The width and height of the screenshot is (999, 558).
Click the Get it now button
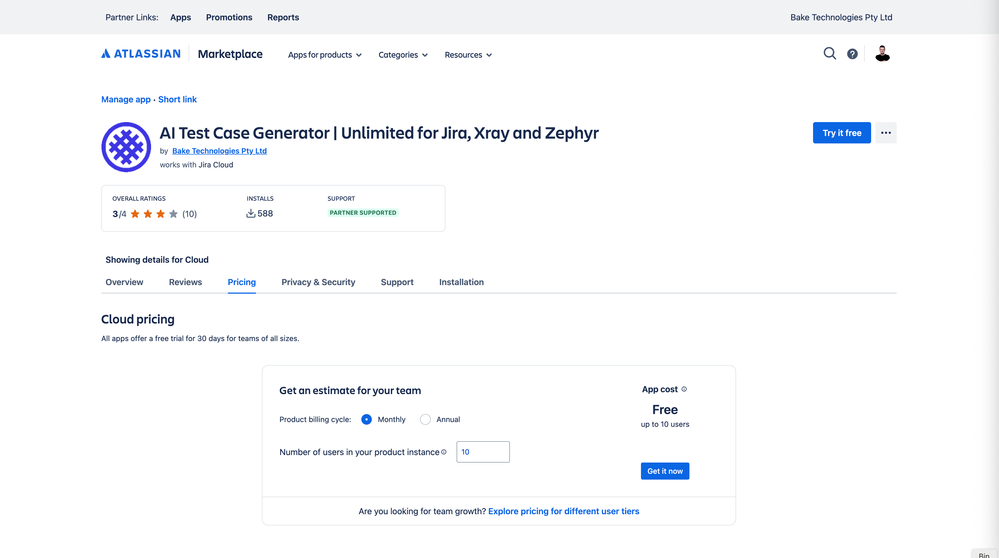[665, 471]
